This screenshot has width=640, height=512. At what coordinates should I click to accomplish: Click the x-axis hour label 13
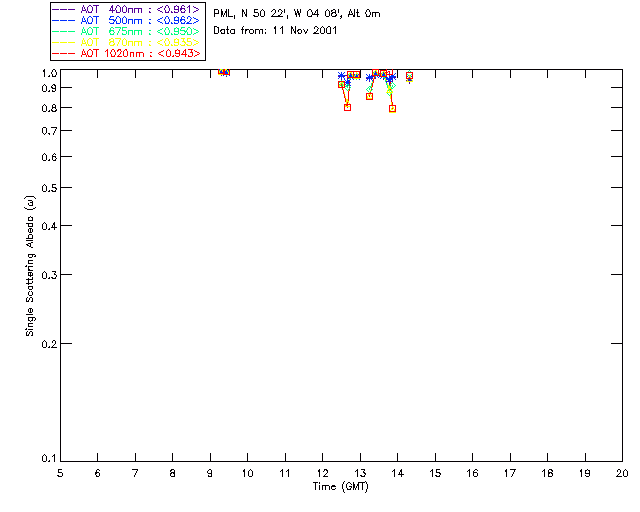pos(360,473)
